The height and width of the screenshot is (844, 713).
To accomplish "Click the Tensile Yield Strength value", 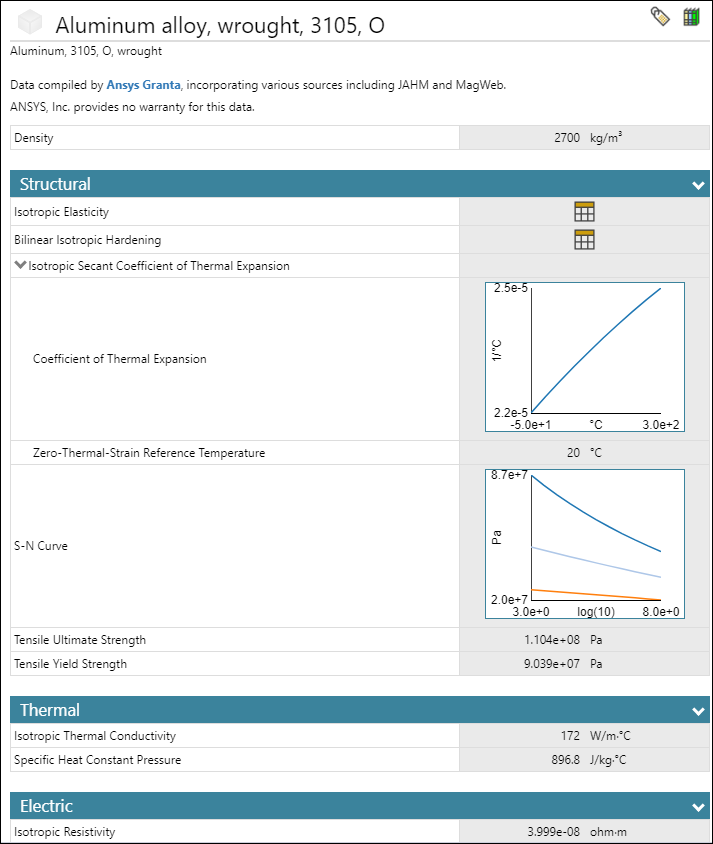I will tap(552, 664).
